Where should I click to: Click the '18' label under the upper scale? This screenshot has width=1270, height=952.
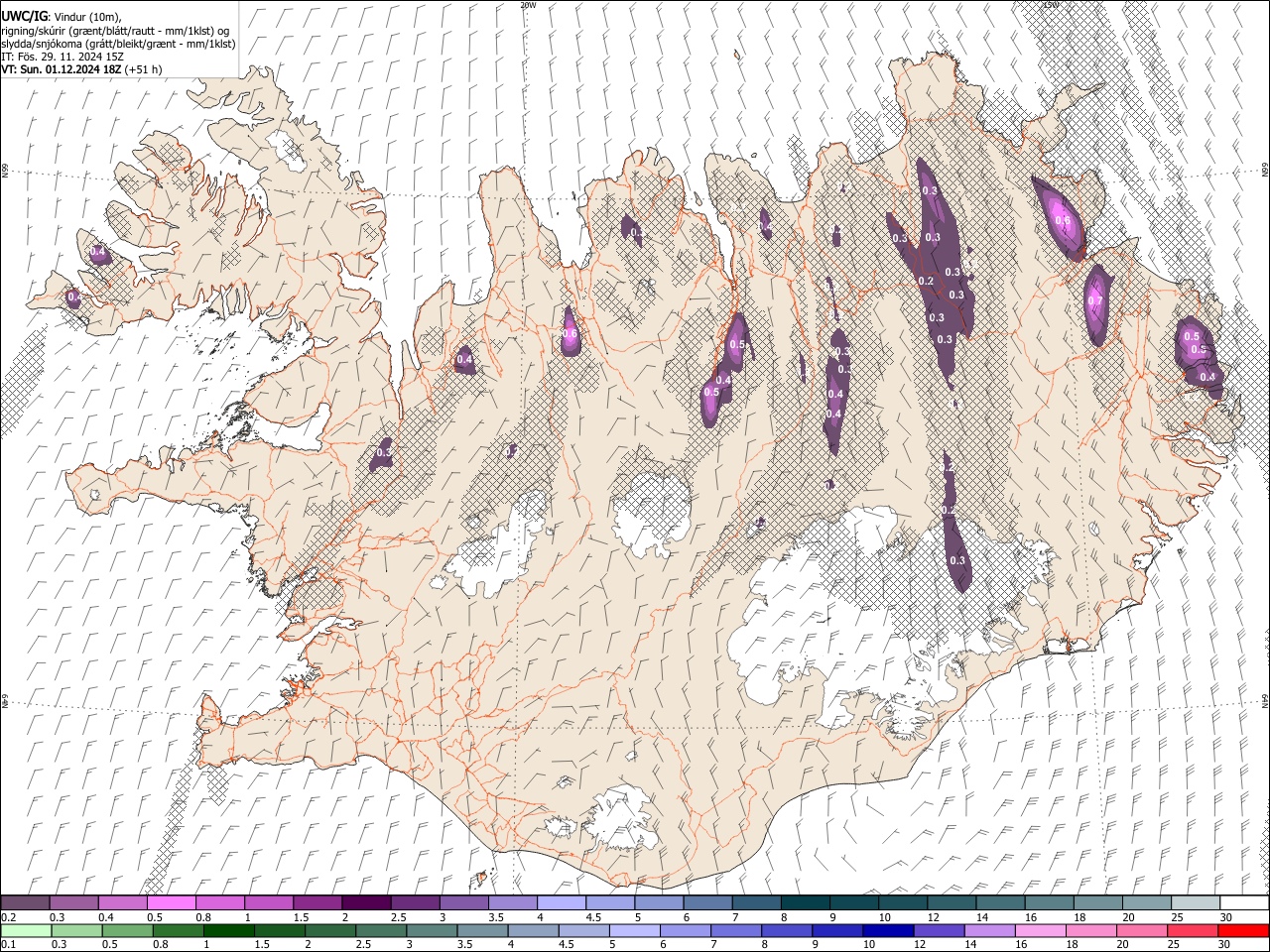tap(1079, 917)
